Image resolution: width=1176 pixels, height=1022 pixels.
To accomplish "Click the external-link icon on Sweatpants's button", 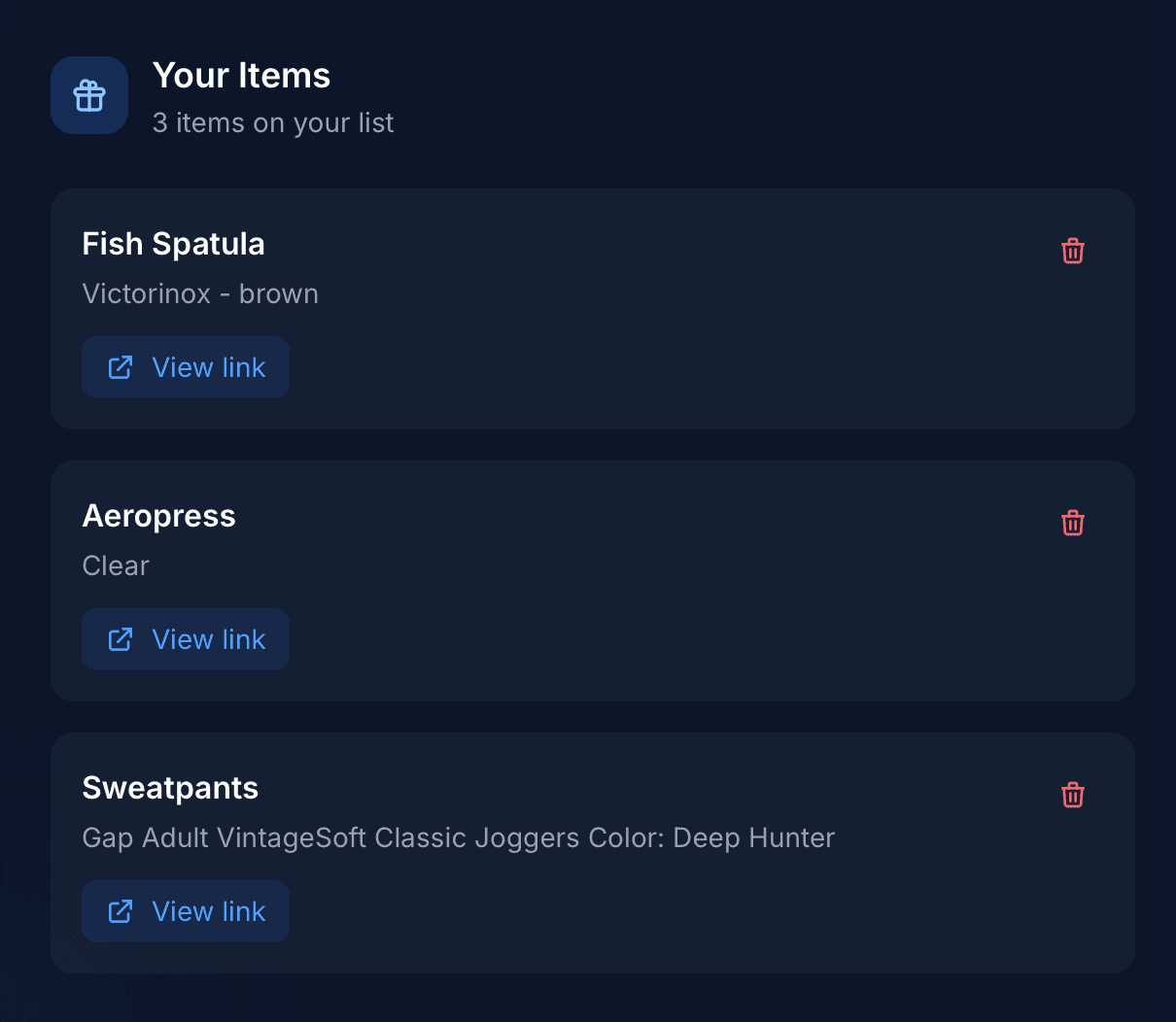I will point(120,911).
